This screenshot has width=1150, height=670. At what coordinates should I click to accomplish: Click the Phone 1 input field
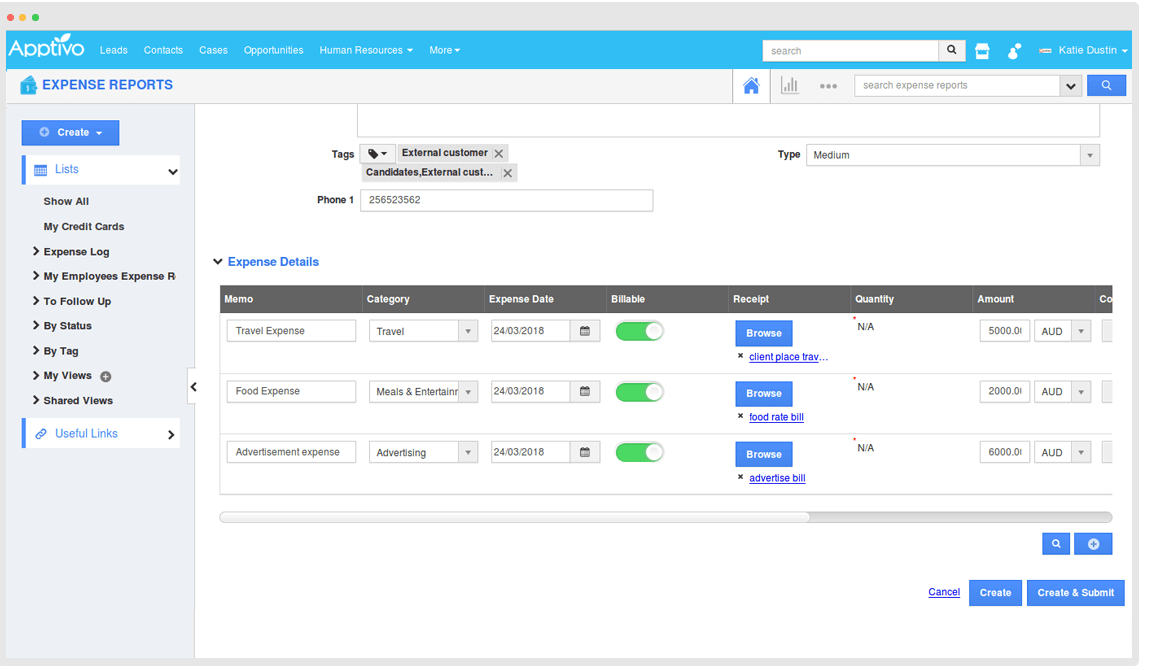pos(506,200)
